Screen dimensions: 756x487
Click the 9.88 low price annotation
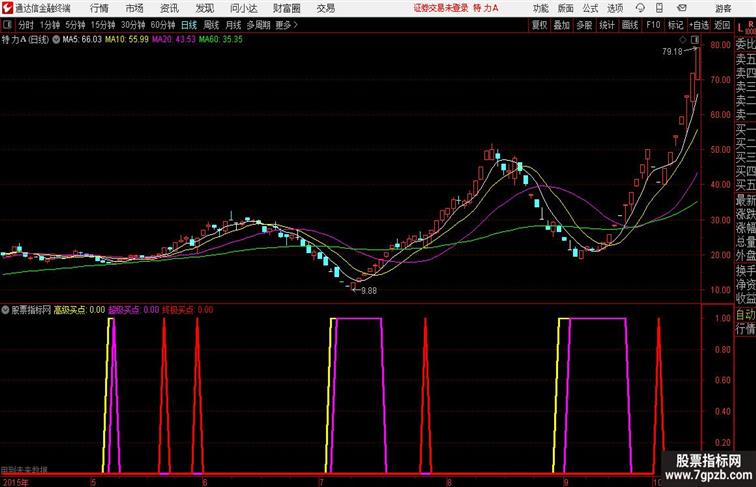point(369,291)
